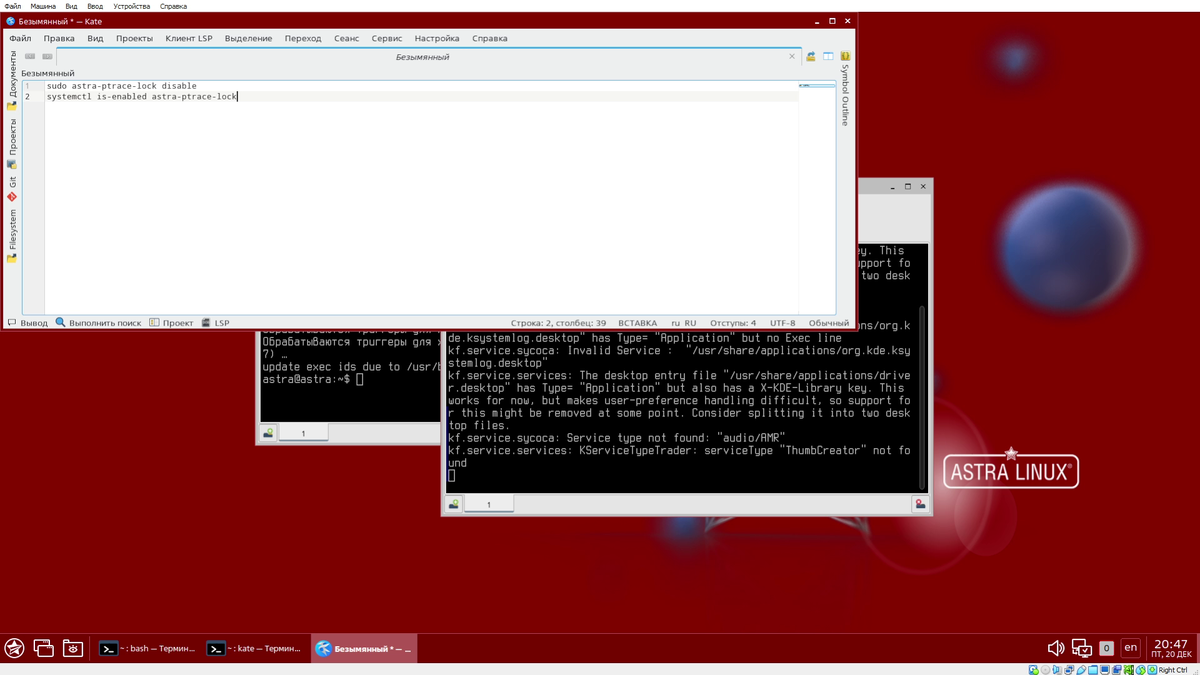
Task: Open the Документы side panel in Kate
Action: (x=12, y=80)
